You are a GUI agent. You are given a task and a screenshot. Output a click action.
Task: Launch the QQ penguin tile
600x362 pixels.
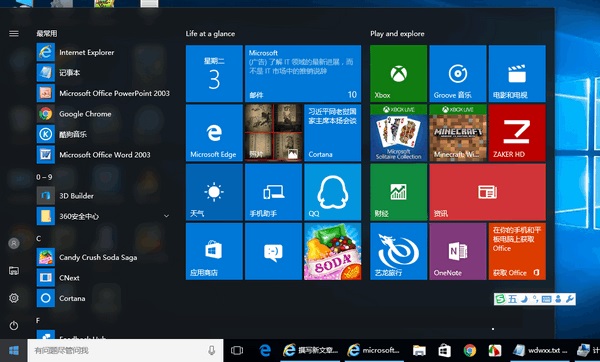pos(333,192)
